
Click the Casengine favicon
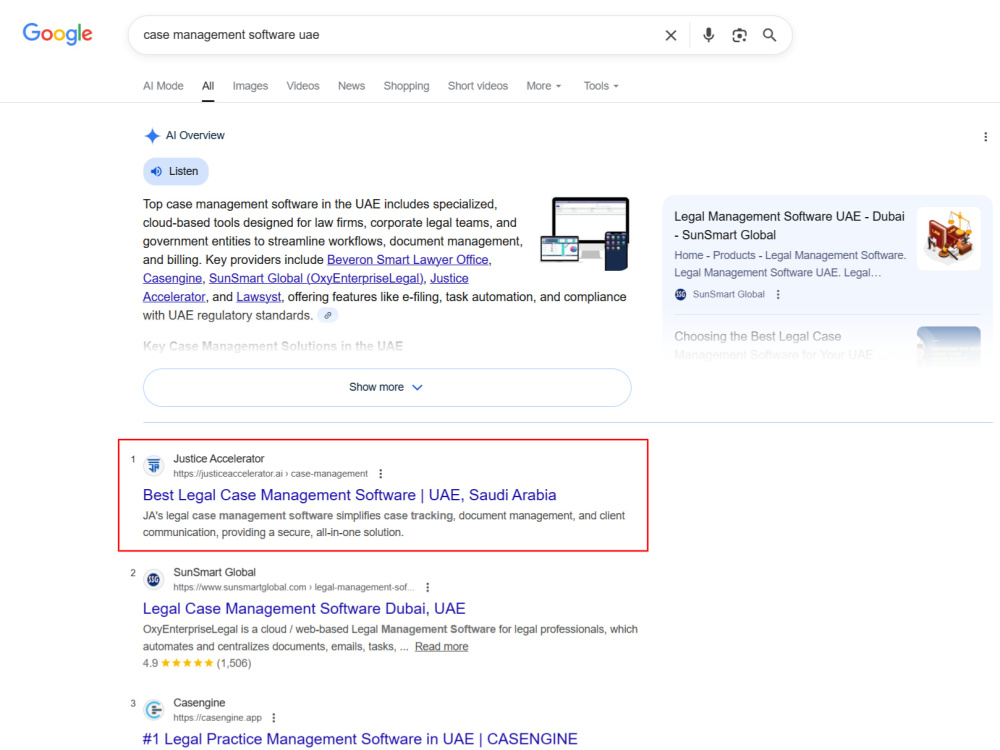coord(154,709)
